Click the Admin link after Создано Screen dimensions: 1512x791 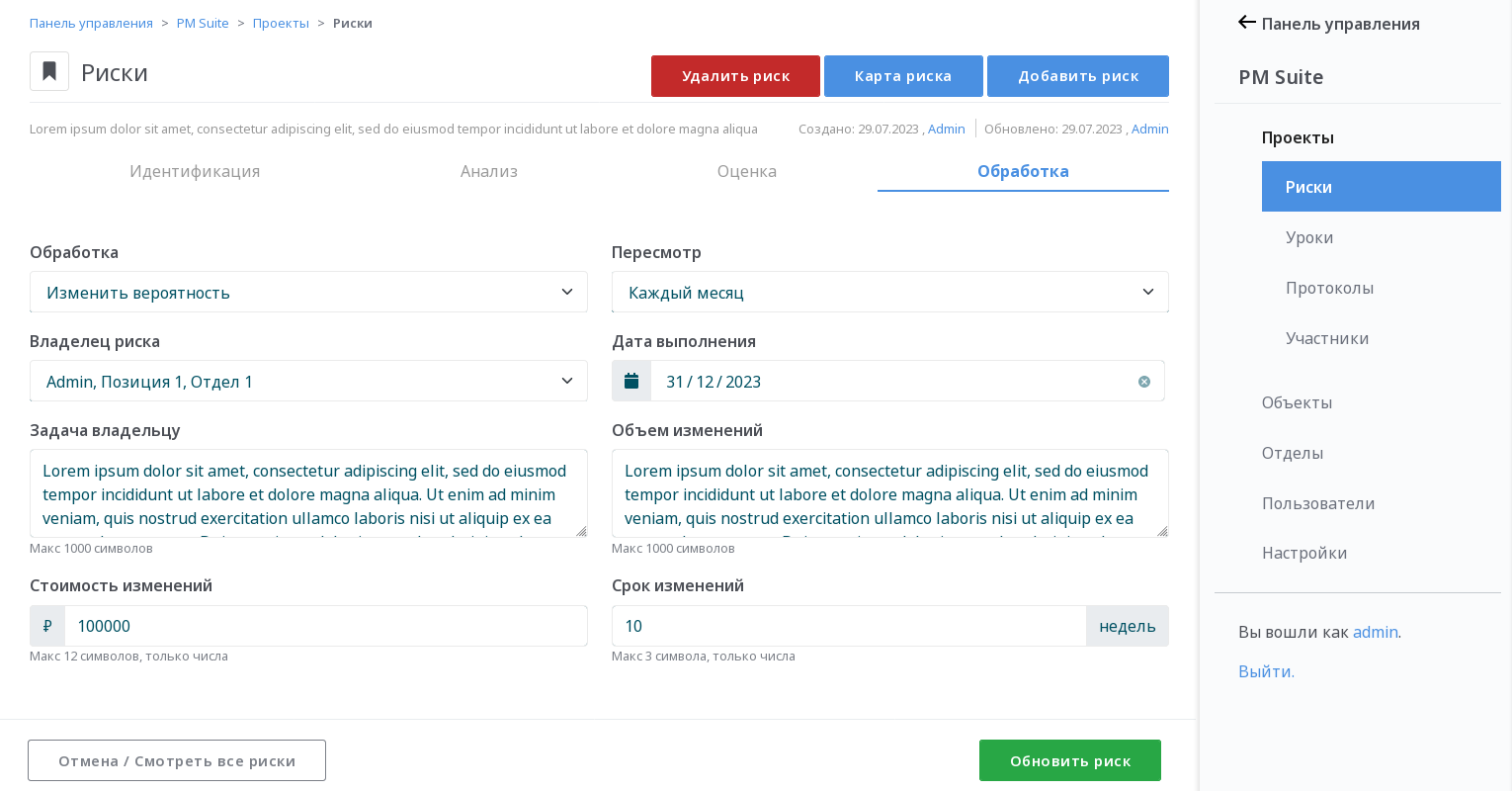point(947,129)
